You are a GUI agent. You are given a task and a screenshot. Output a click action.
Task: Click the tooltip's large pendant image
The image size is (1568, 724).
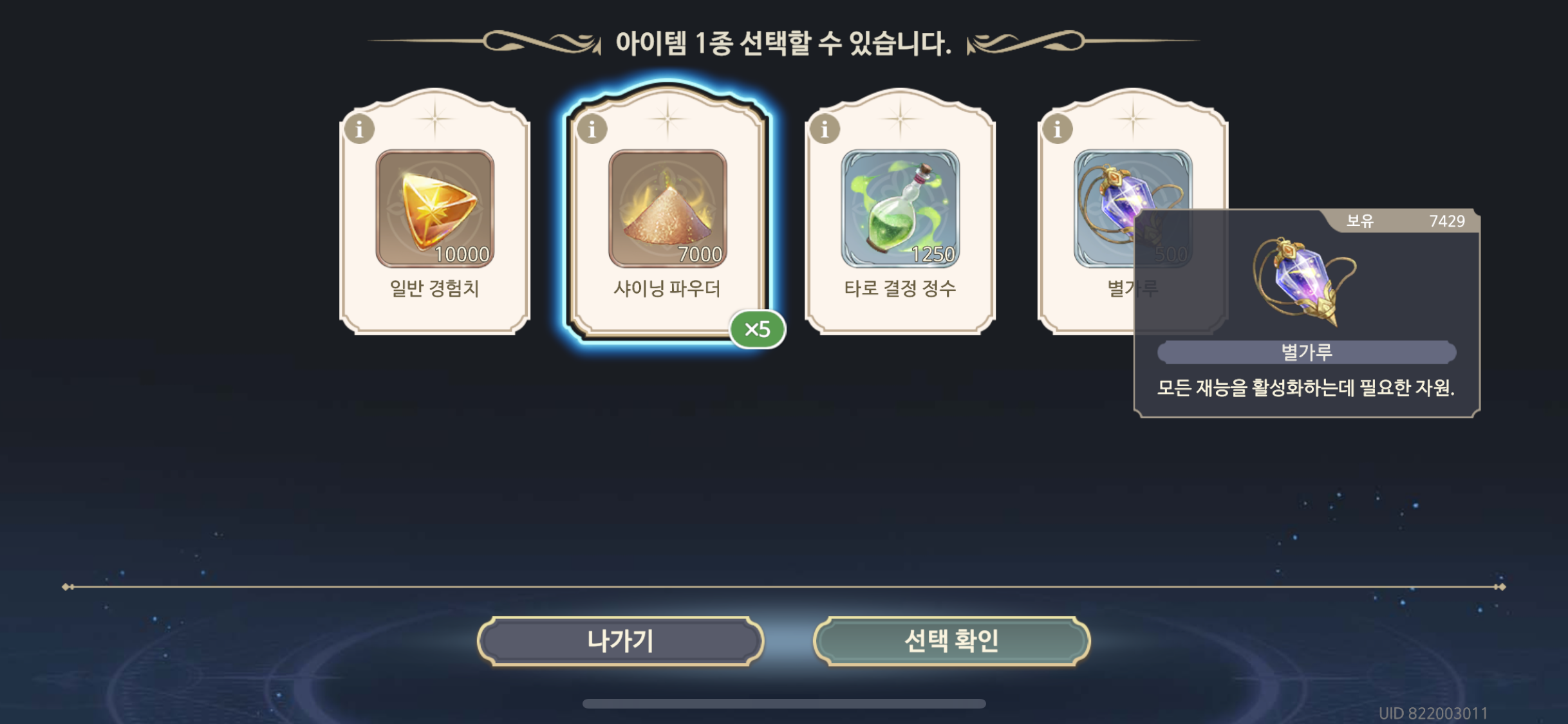pyautogui.click(x=1304, y=282)
